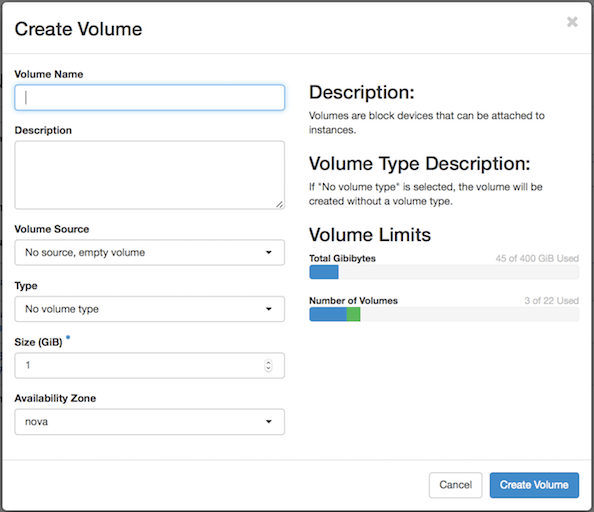Viewport: 594px width, 512px height.
Task: Click the Size (GiB) label
Action: [x=38, y=342]
